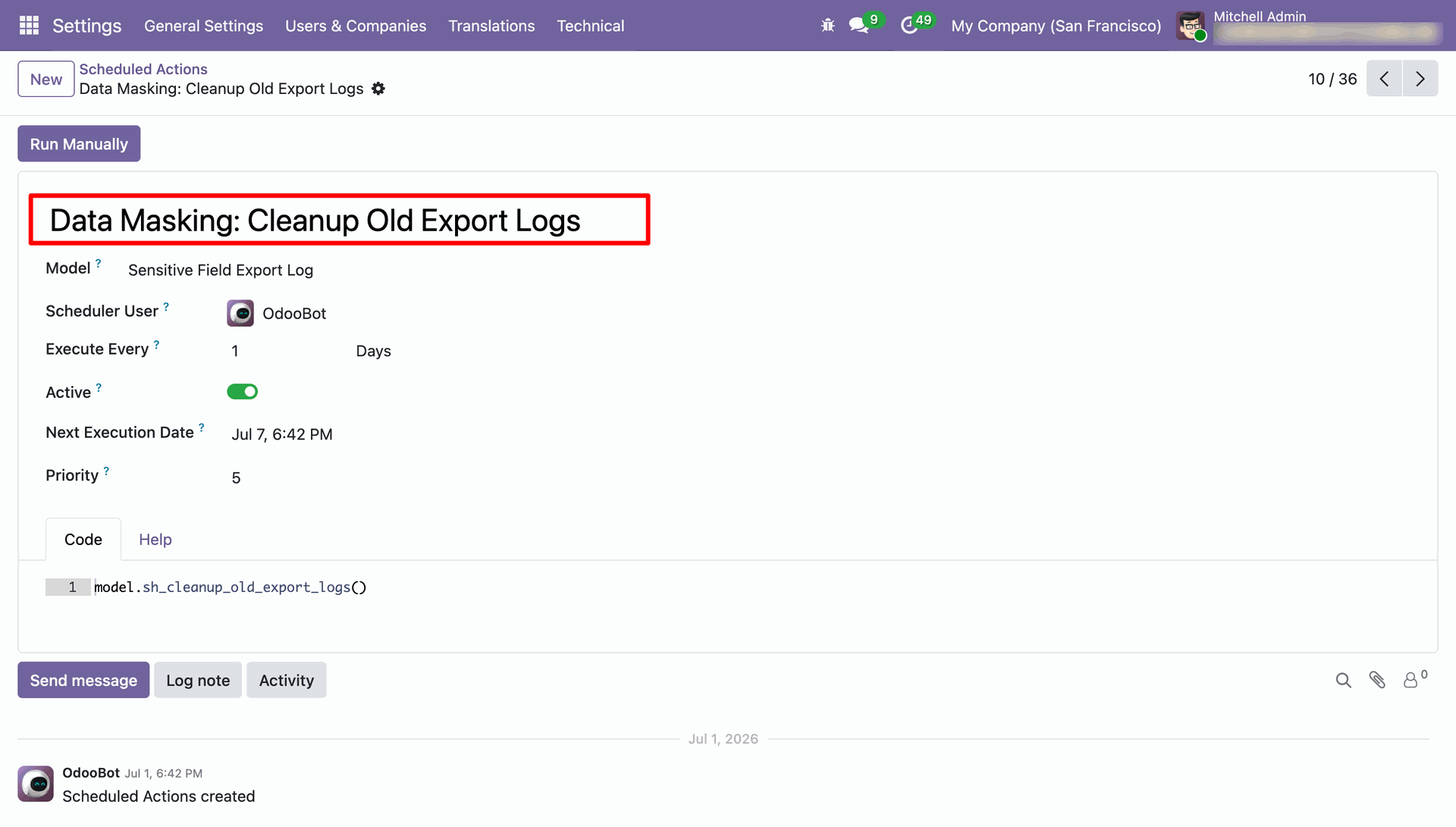Viewport: 1456px width, 827px height.
Task: Open the Scheduler User OdooBot selector
Action: (294, 313)
